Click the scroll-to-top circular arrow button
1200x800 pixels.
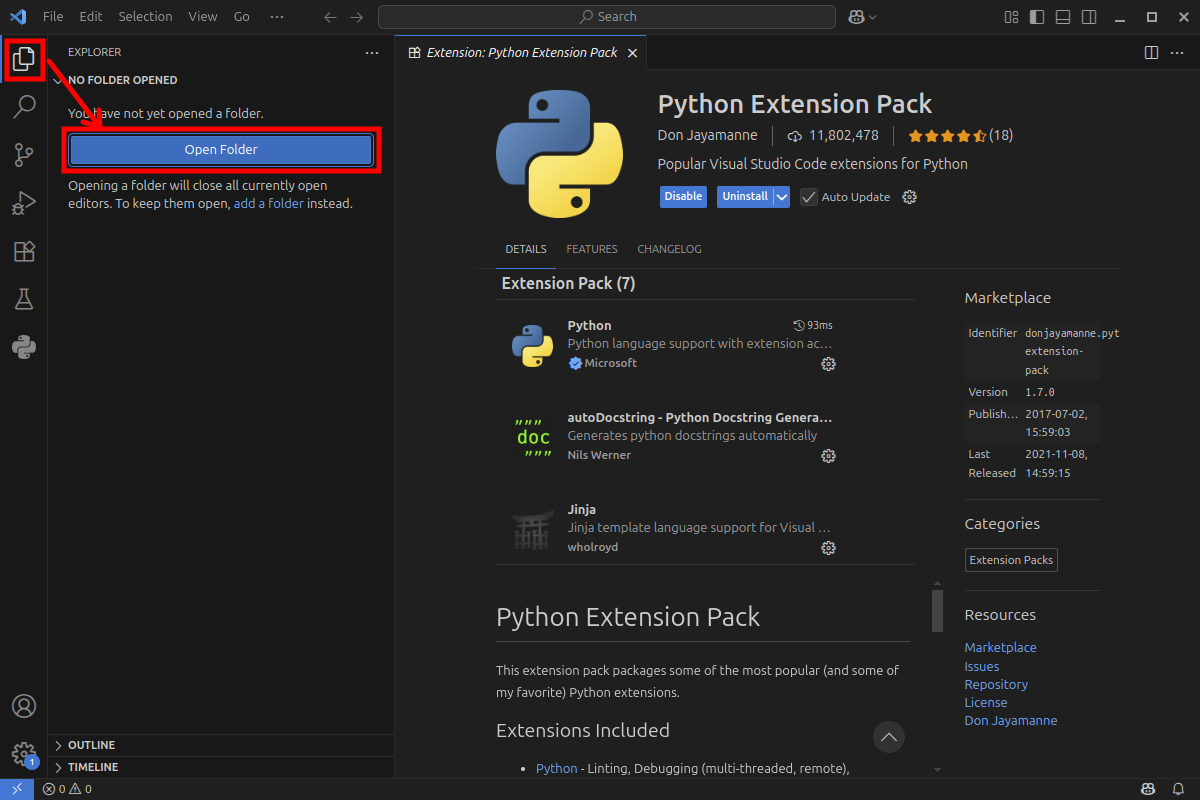(889, 737)
